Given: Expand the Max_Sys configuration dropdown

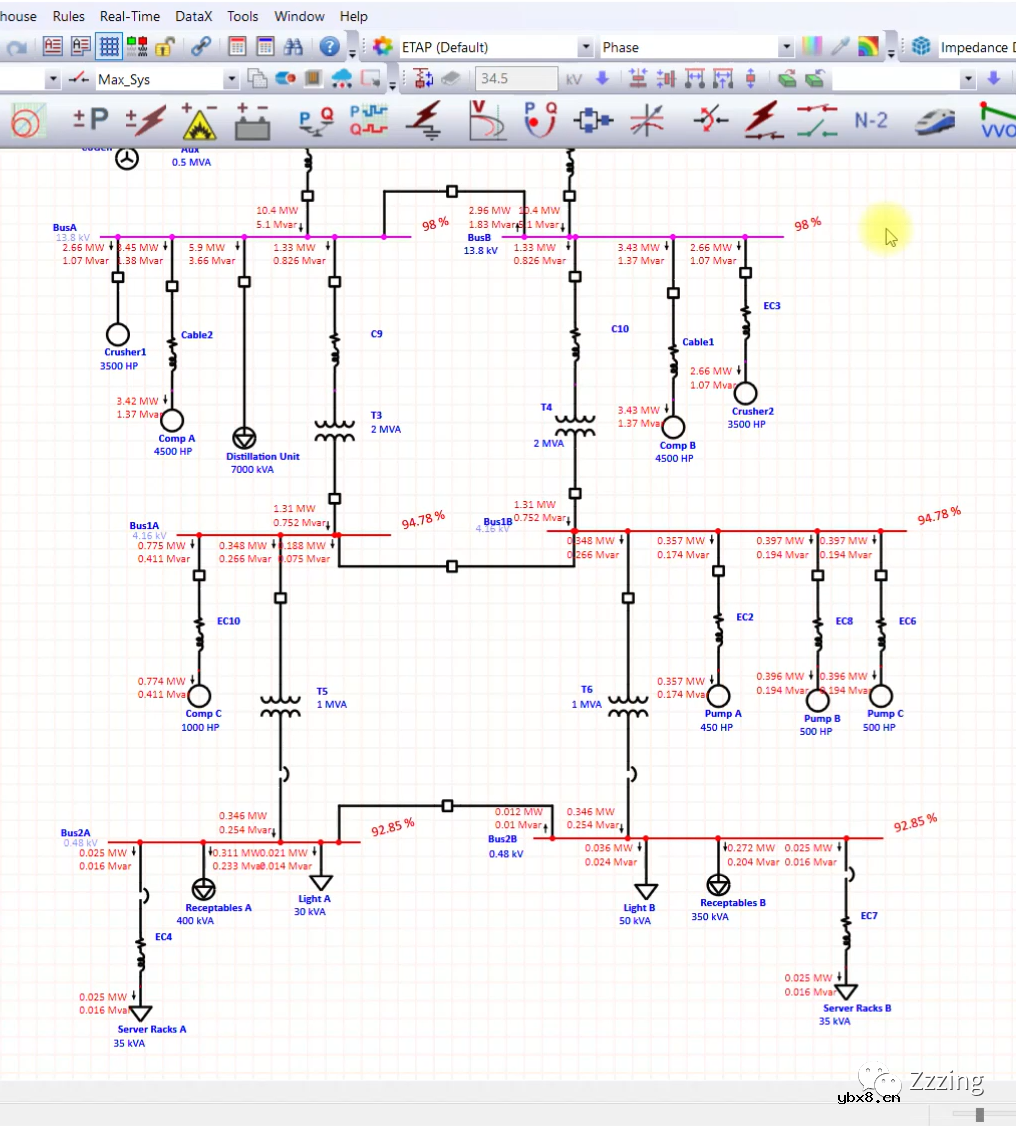Looking at the screenshot, I should [x=231, y=79].
